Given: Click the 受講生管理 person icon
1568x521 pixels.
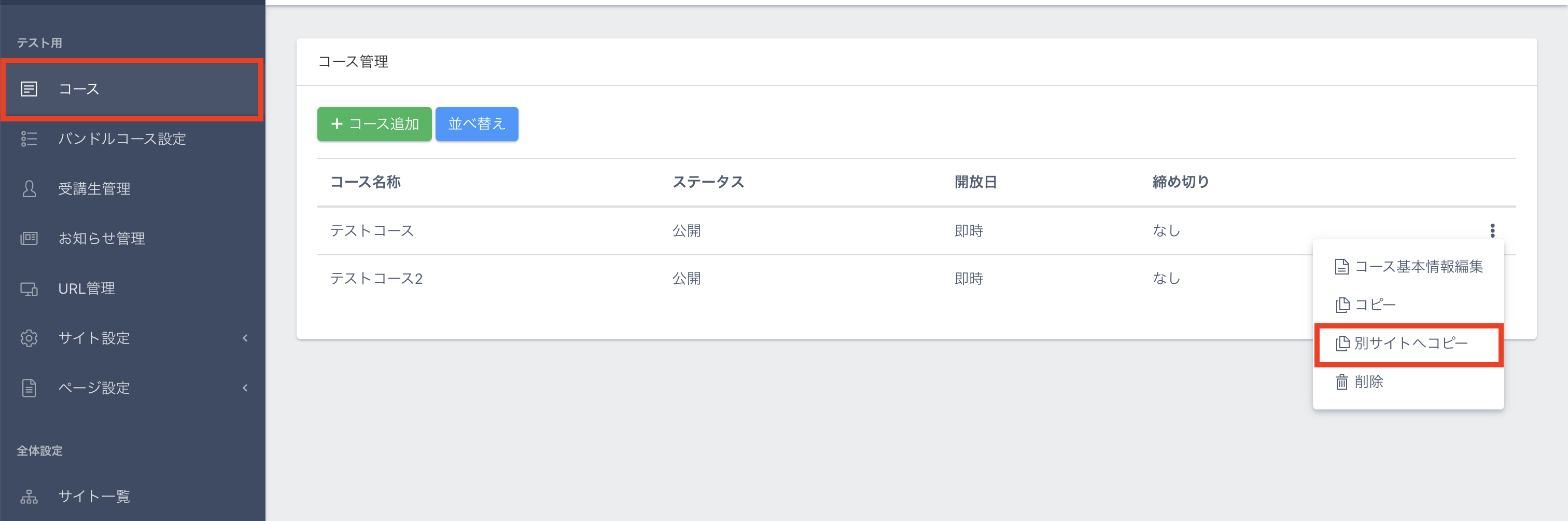Looking at the screenshot, I should click(29, 189).
